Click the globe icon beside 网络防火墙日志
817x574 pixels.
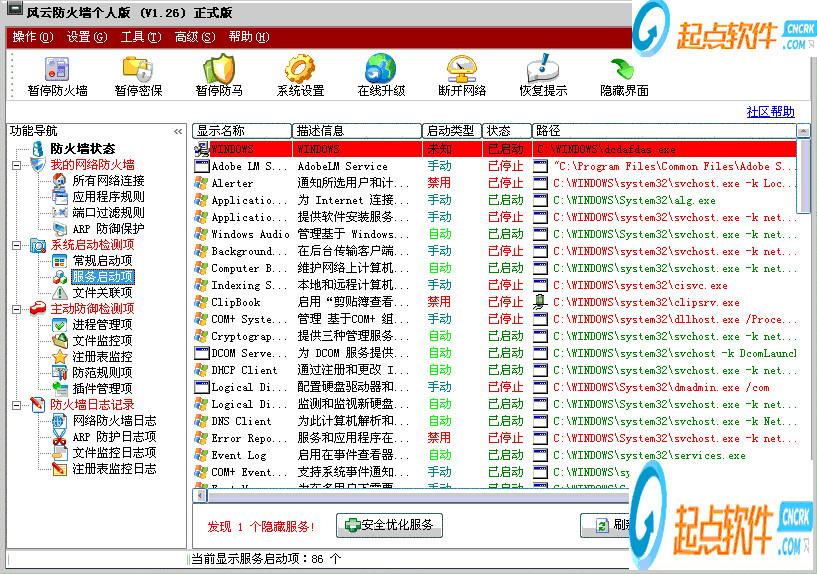pyautogui.click(x=59, y=421)
